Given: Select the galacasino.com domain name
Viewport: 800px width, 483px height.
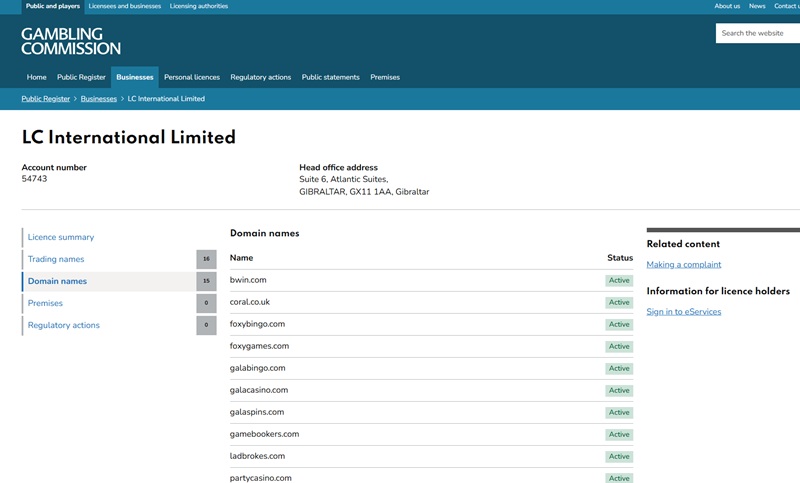Looking at the screenshot, I should (x=259, y=390).
